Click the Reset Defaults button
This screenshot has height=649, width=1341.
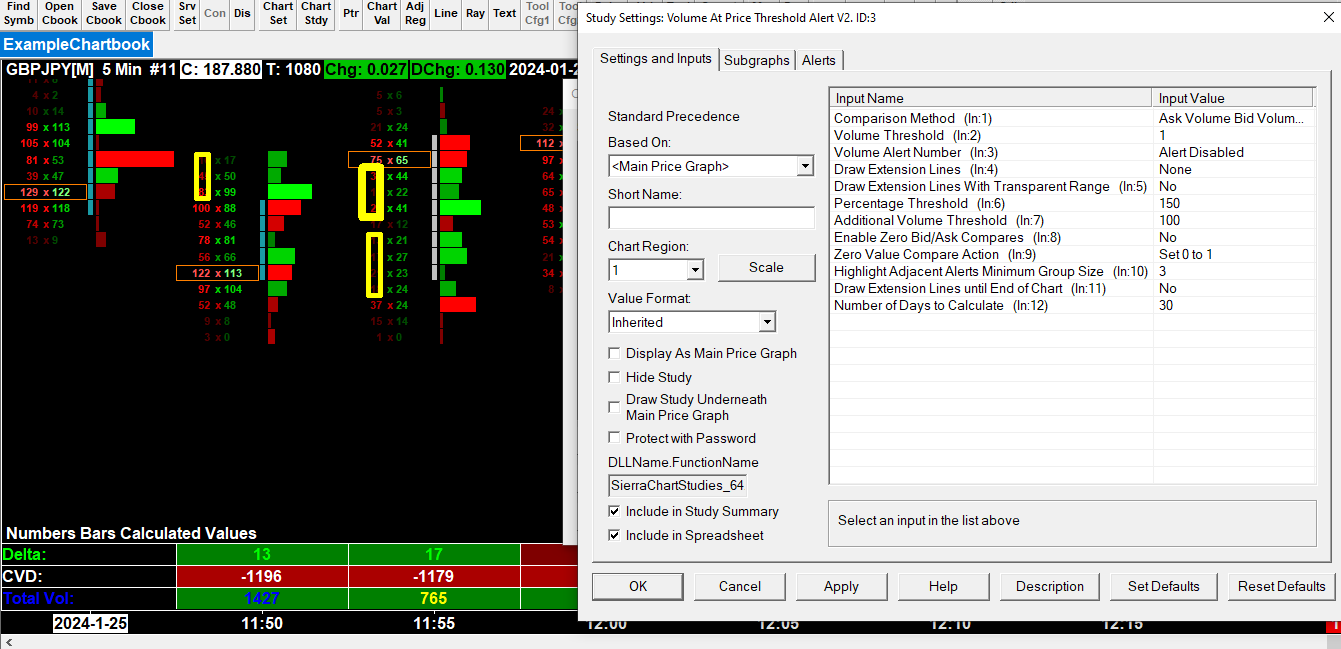[1282, 586]
